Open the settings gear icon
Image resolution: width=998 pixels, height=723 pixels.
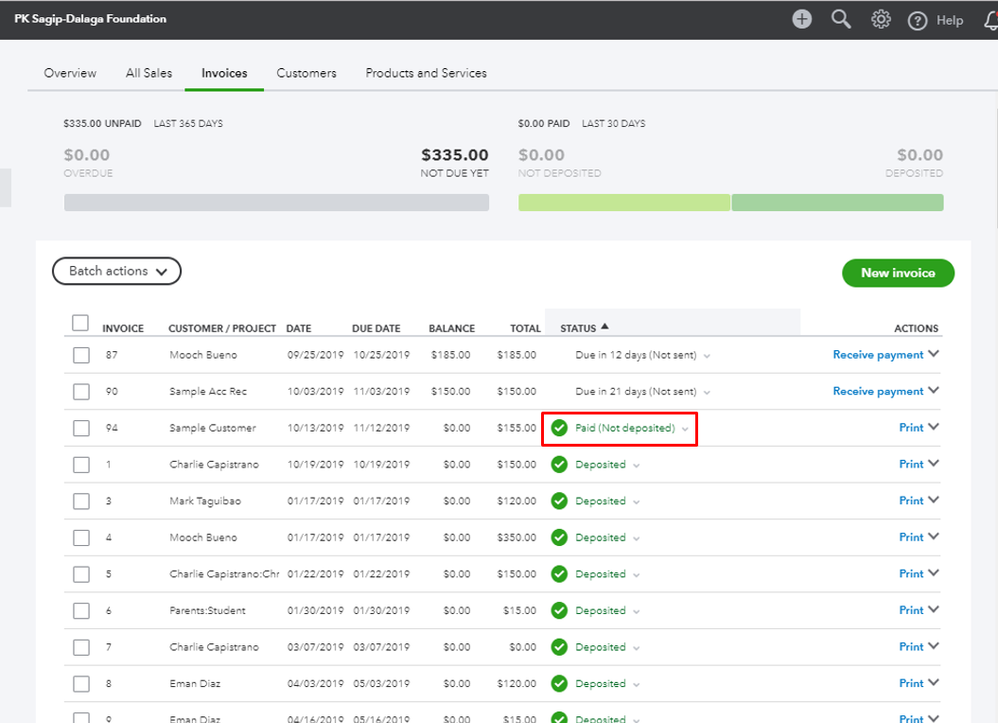point(880,19)
